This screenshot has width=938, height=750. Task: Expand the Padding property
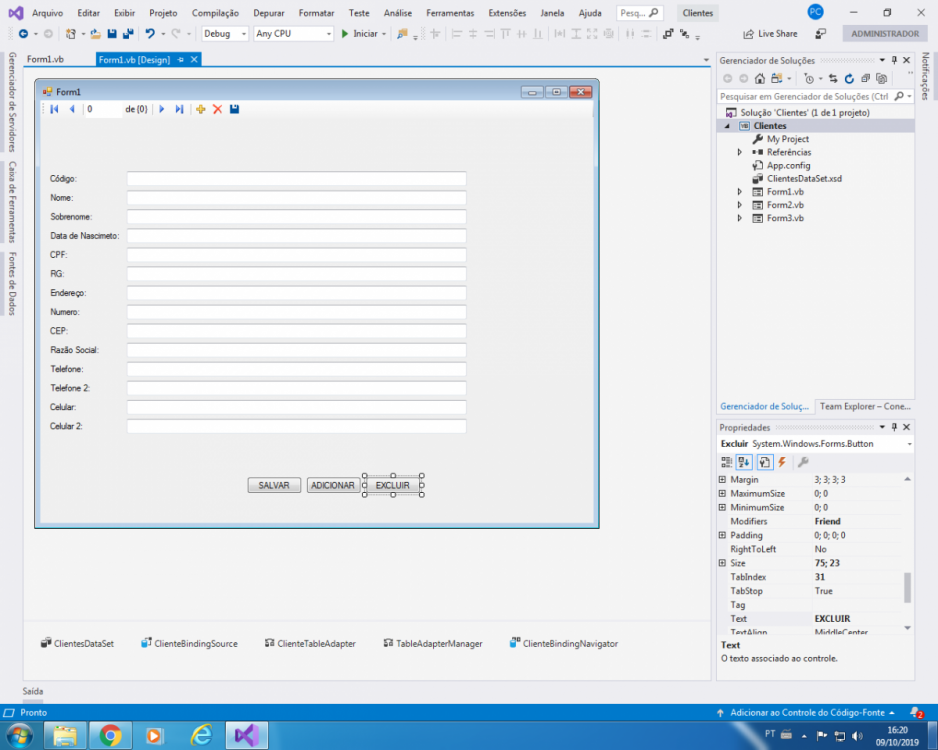tap(722, 535)
